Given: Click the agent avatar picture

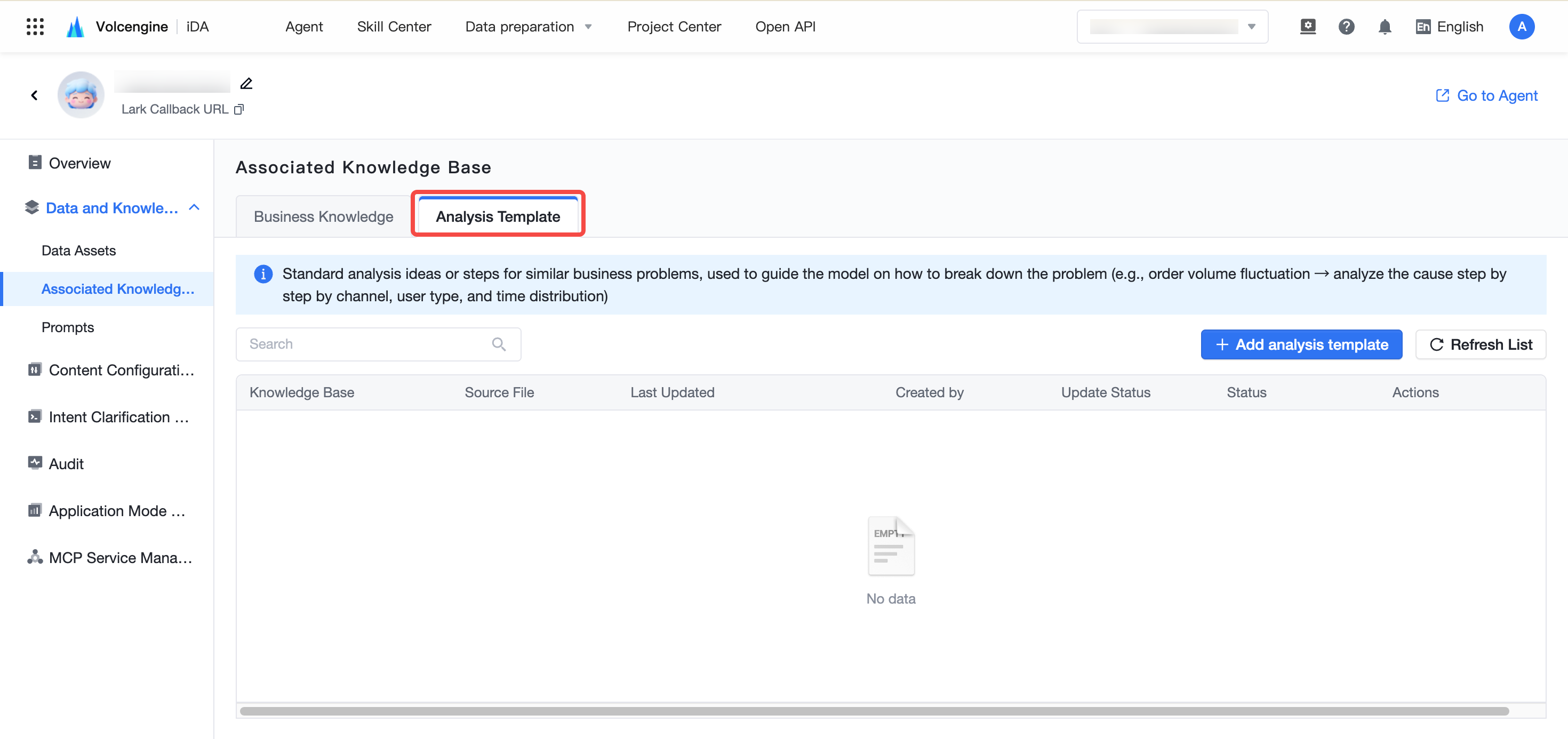Looking at the screenshot, I should tap(81, 95).
